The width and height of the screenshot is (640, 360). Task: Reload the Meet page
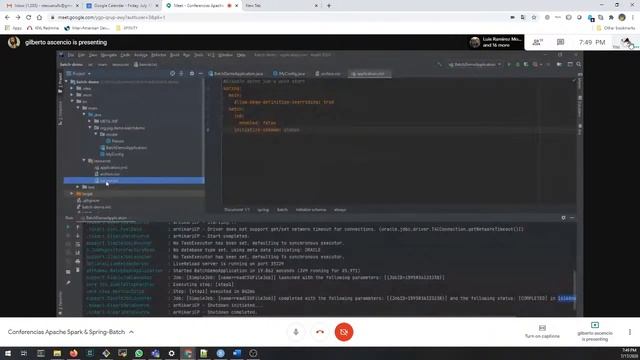point(29,18)
